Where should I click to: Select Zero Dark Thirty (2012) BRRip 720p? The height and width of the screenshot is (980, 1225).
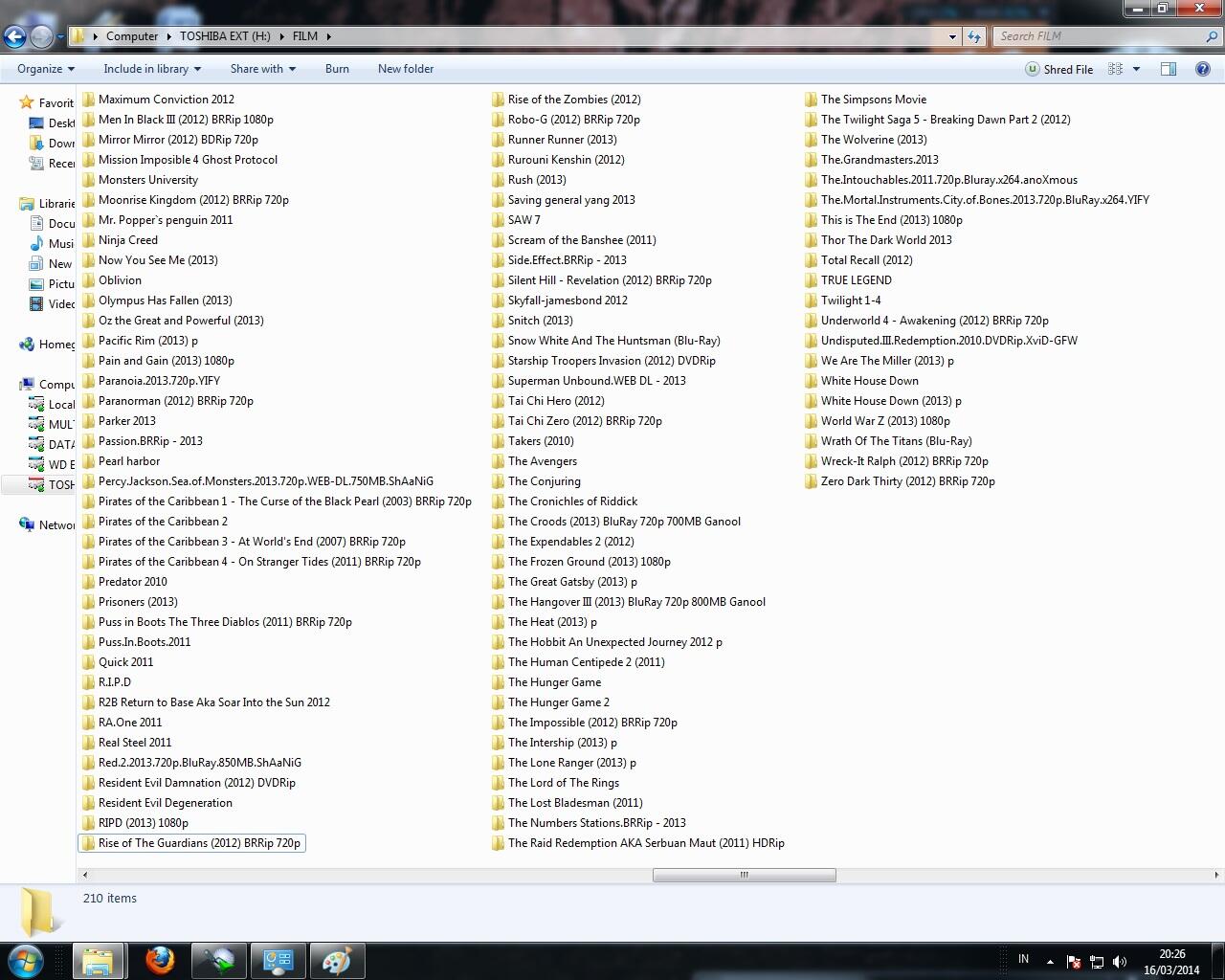900,481
